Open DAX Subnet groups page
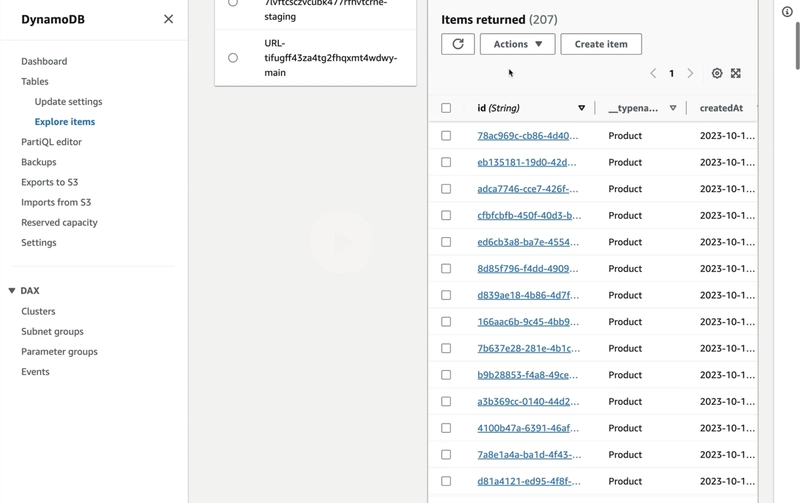The width and height of the screenshot is (800, 503). click(x=52, y=331)
